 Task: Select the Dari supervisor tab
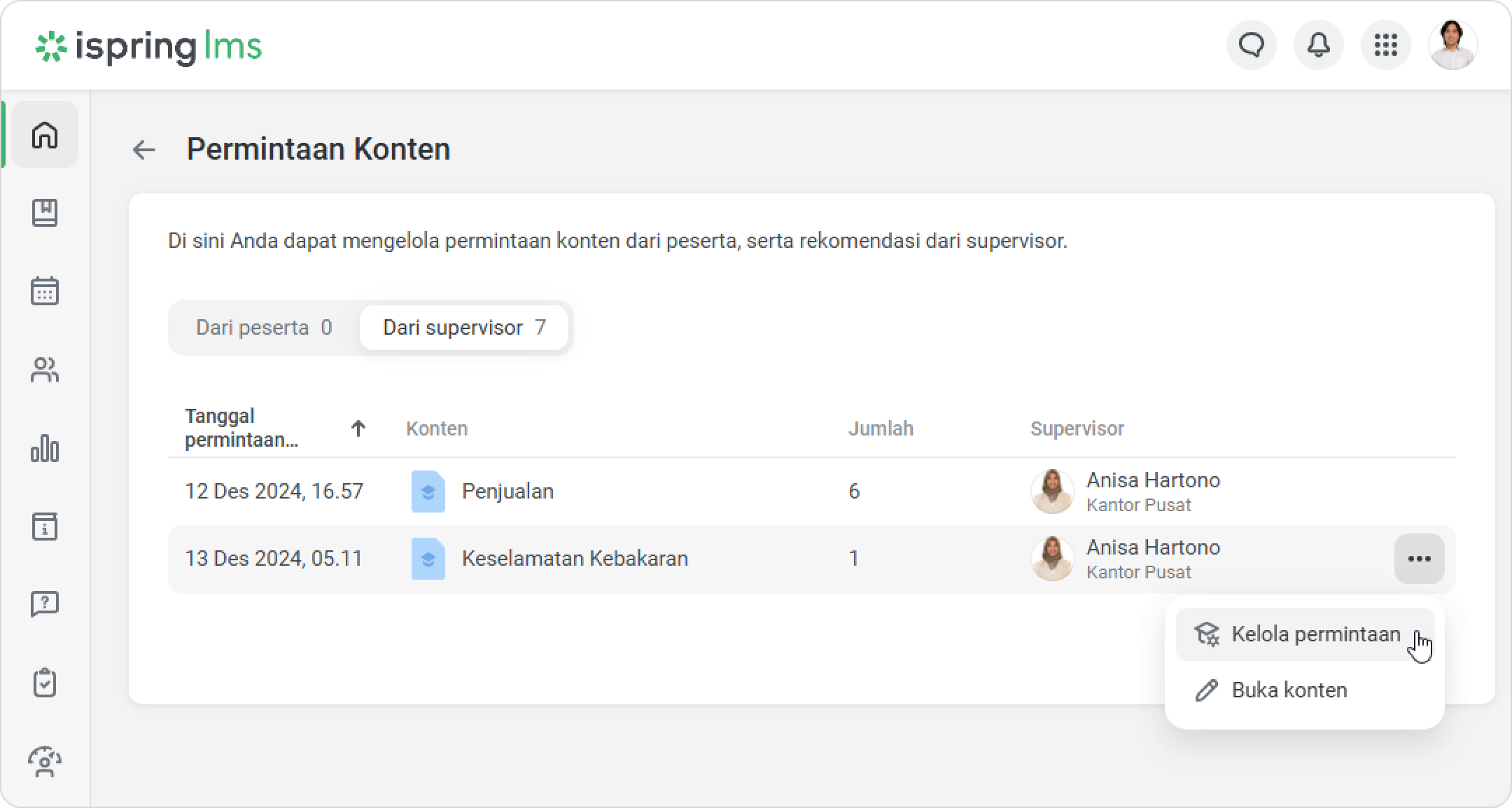click(464, 328)
